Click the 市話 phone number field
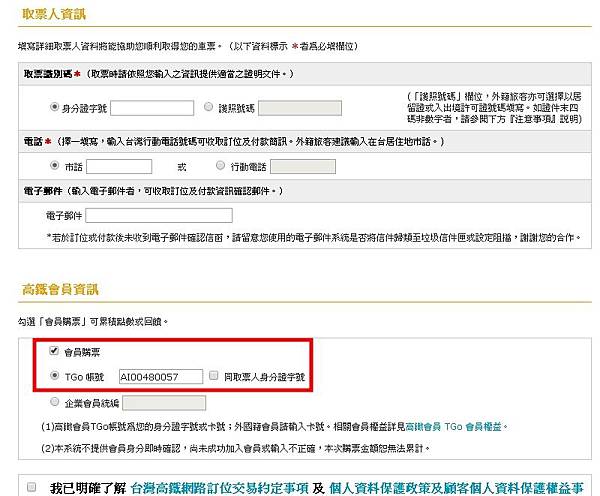600x496 pixels. click(119, 166)
